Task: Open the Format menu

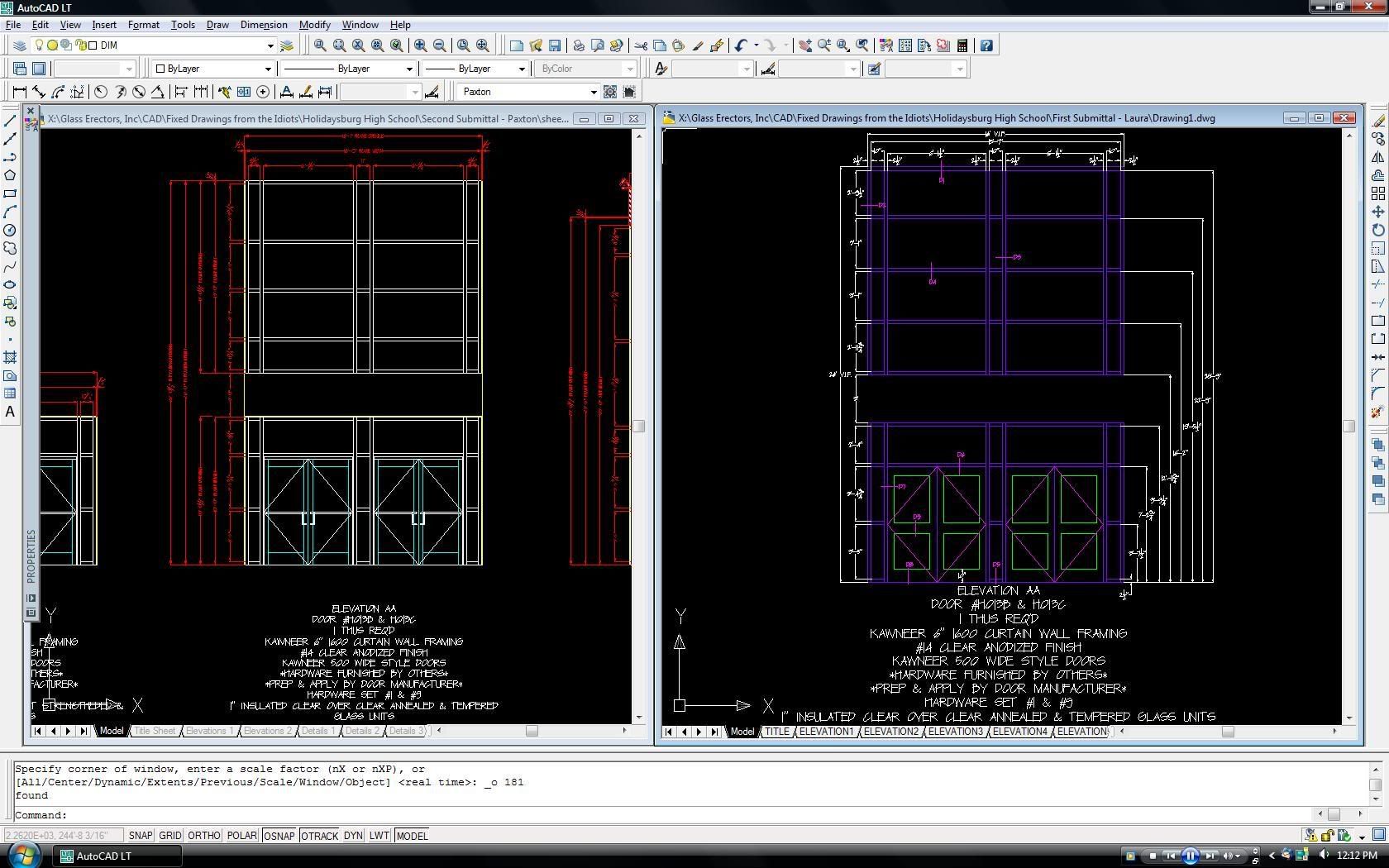Action: coord(143,25)
